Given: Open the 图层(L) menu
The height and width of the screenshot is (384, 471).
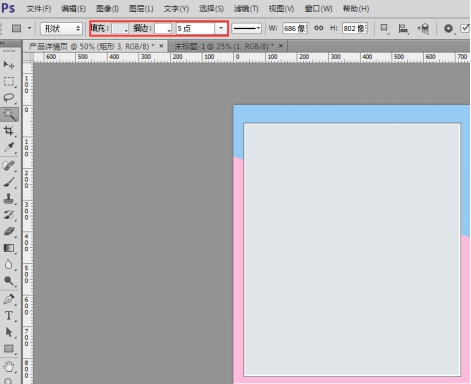Looking at the screenshot, I should [141, 9].
